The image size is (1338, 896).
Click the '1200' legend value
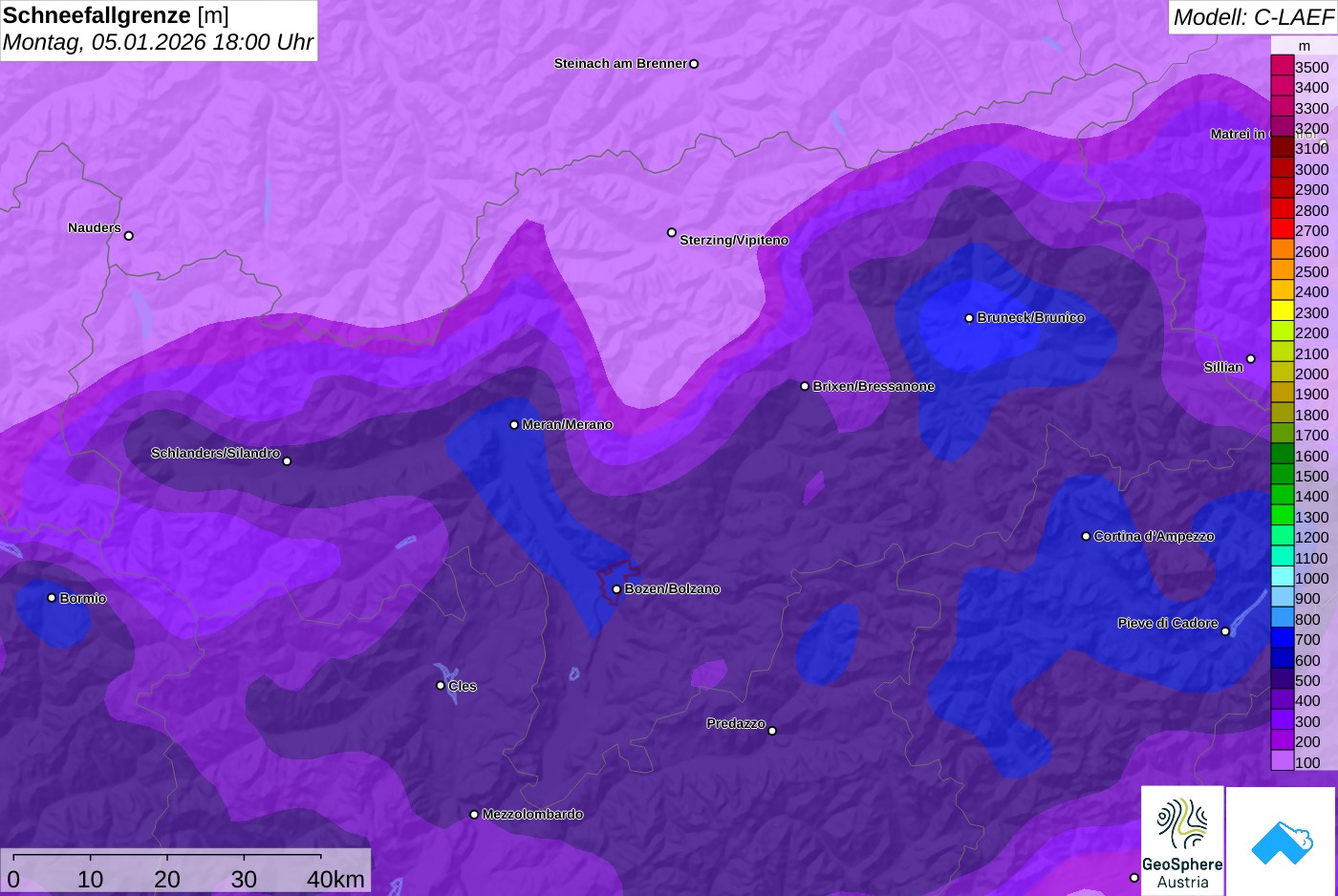tap(1311, 537)
